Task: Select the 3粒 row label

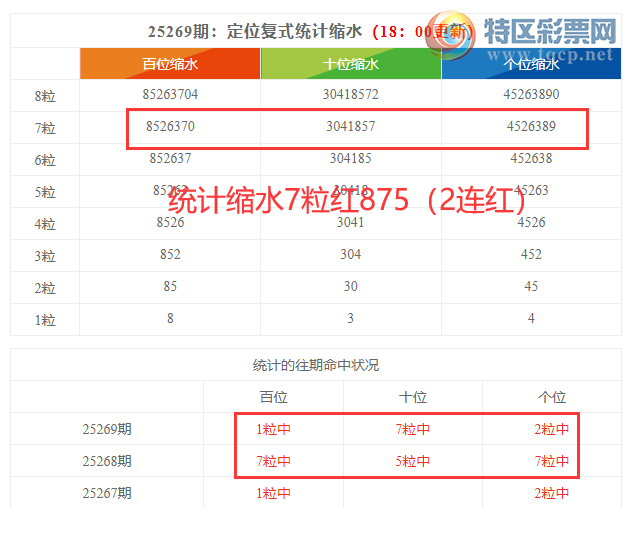Action: pos(45,256)
